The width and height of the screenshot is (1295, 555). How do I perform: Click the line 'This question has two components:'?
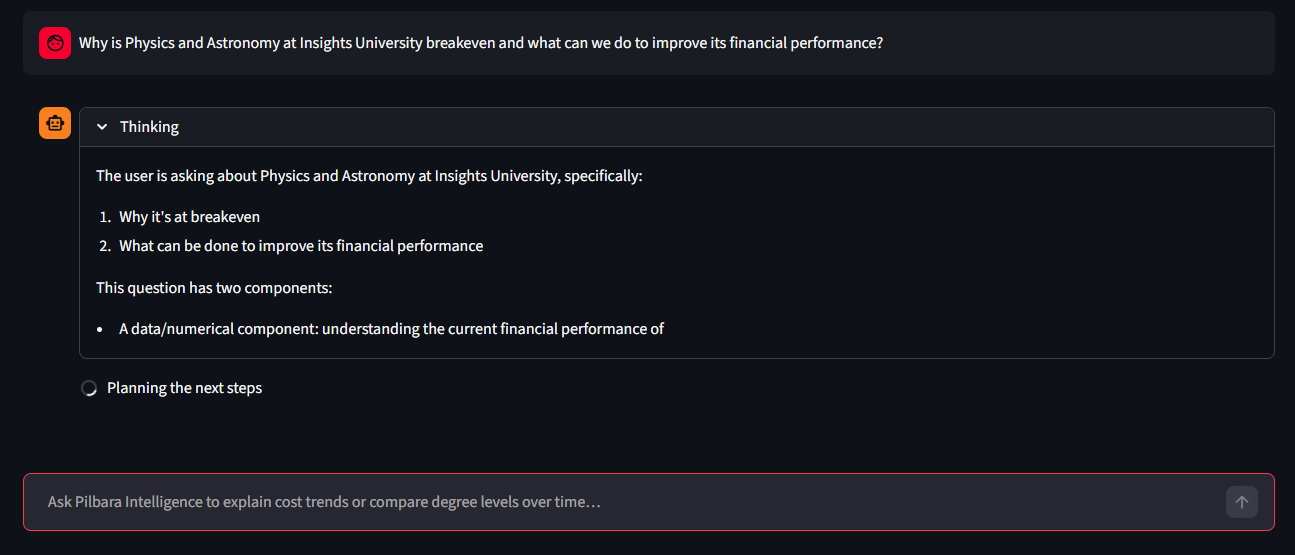[213, 288]
